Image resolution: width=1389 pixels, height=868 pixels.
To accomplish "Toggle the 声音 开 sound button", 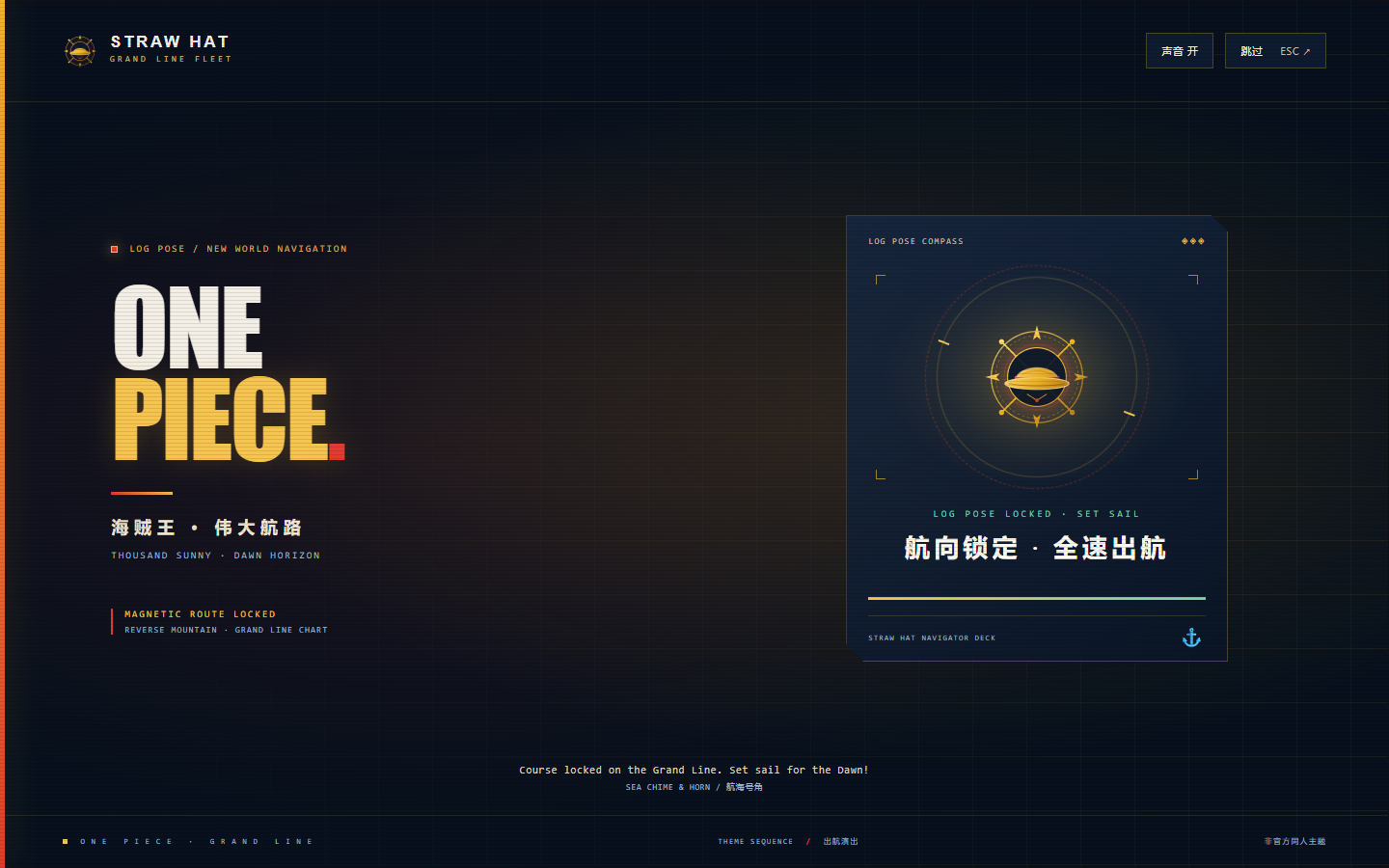I will (x=1179, y=51).
